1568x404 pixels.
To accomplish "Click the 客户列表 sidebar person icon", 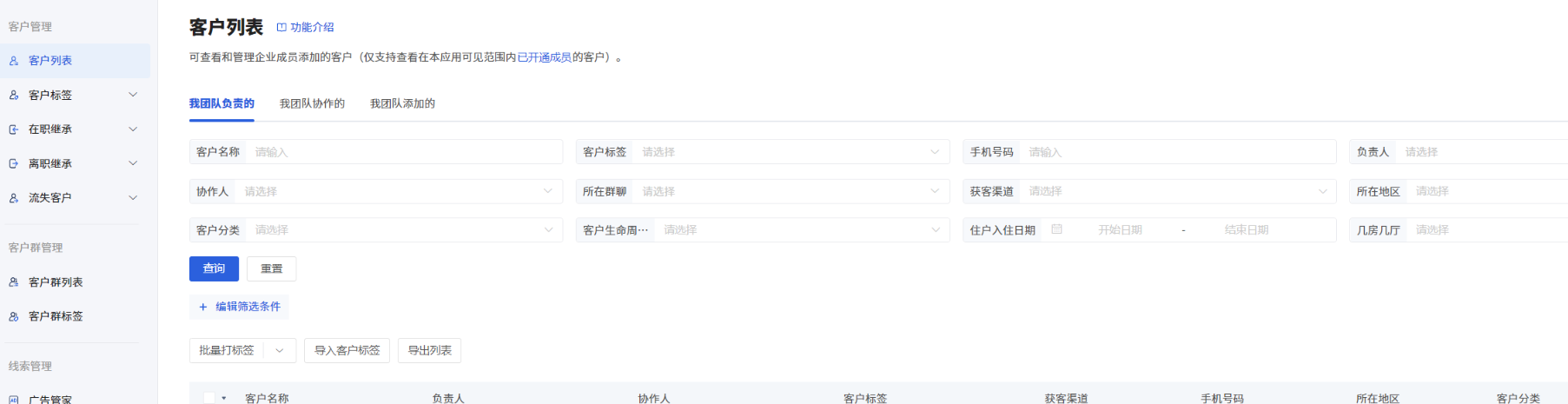I will (x=14, y=61).
